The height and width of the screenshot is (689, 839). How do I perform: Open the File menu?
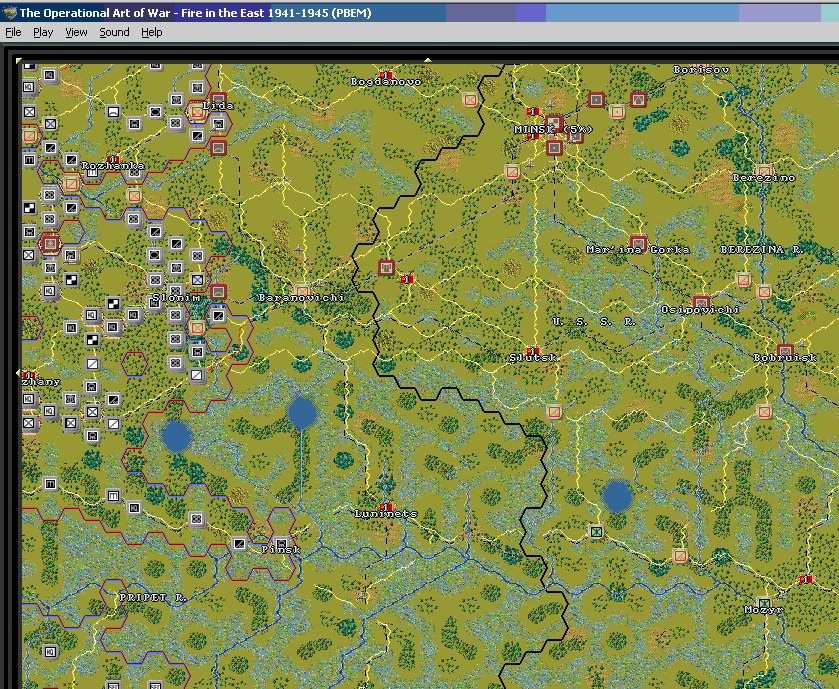point(13,33)
